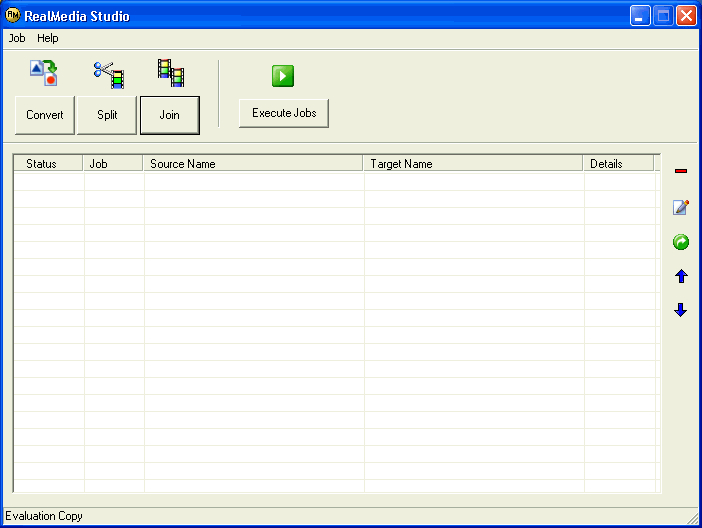The width and height of the screenshot is (702, 528).
Task: Move job down with blue arrow
Action: [681, 310]
